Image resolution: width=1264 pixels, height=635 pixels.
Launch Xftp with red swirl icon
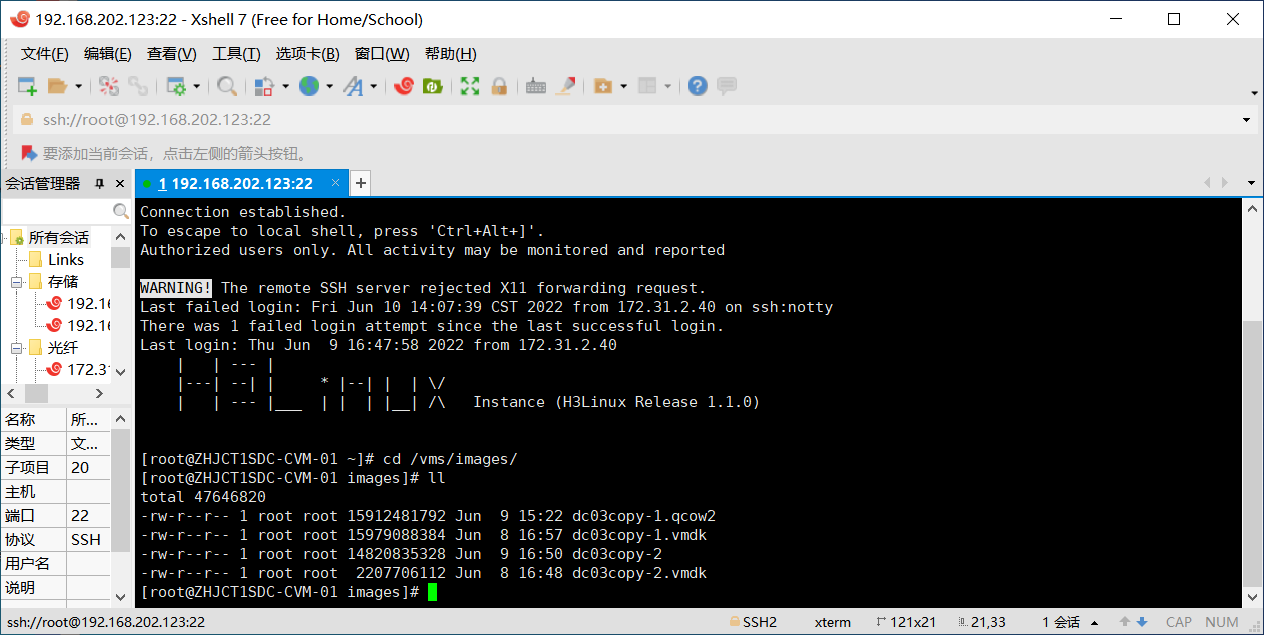404,86
